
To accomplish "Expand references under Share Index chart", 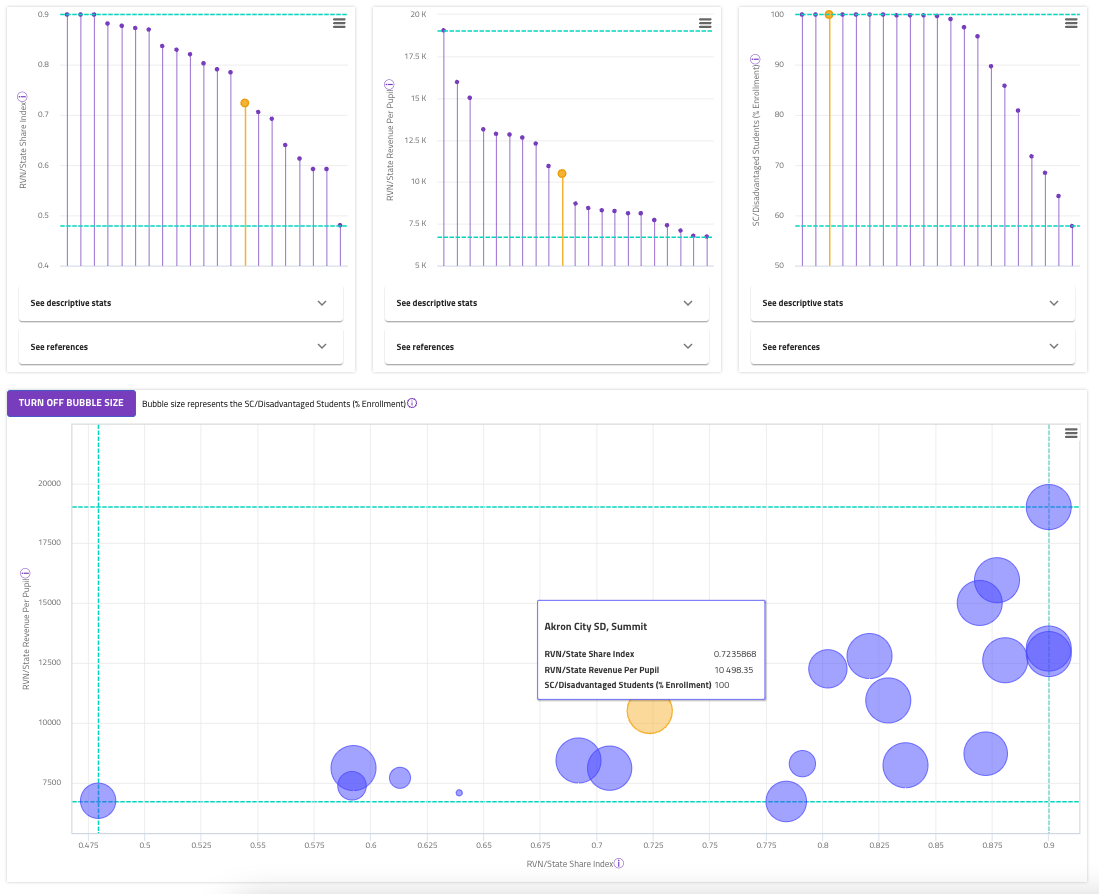I will (181, 347).
